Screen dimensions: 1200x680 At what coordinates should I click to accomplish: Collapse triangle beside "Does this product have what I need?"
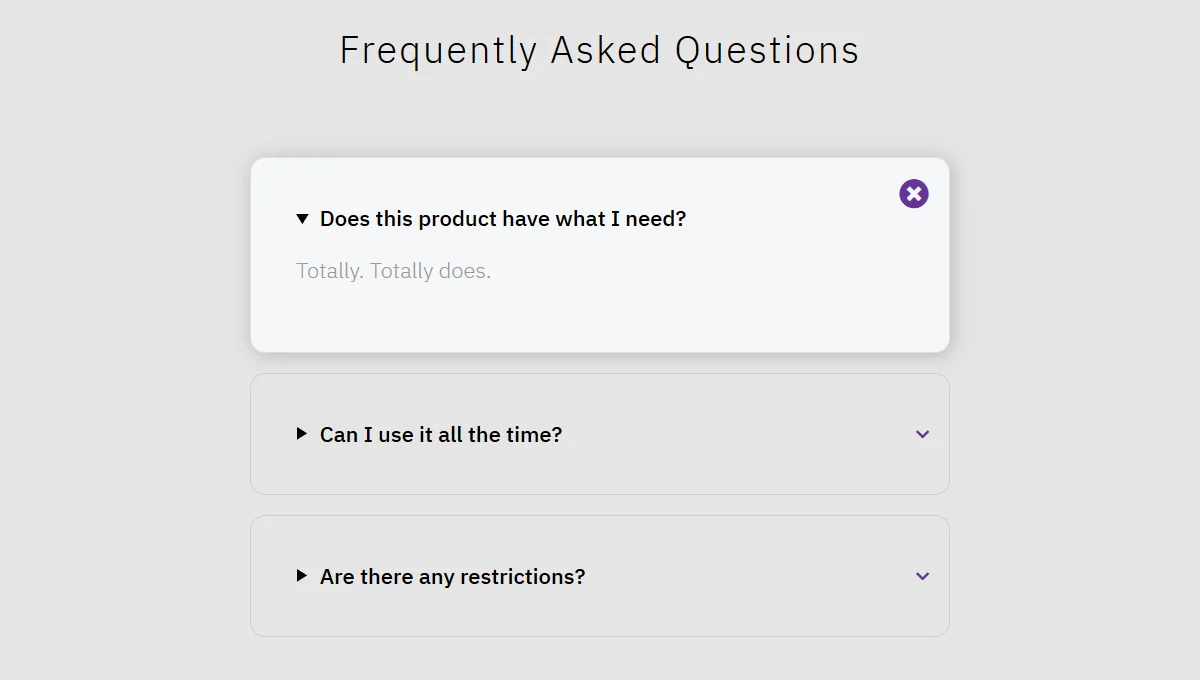pos(303,219)
